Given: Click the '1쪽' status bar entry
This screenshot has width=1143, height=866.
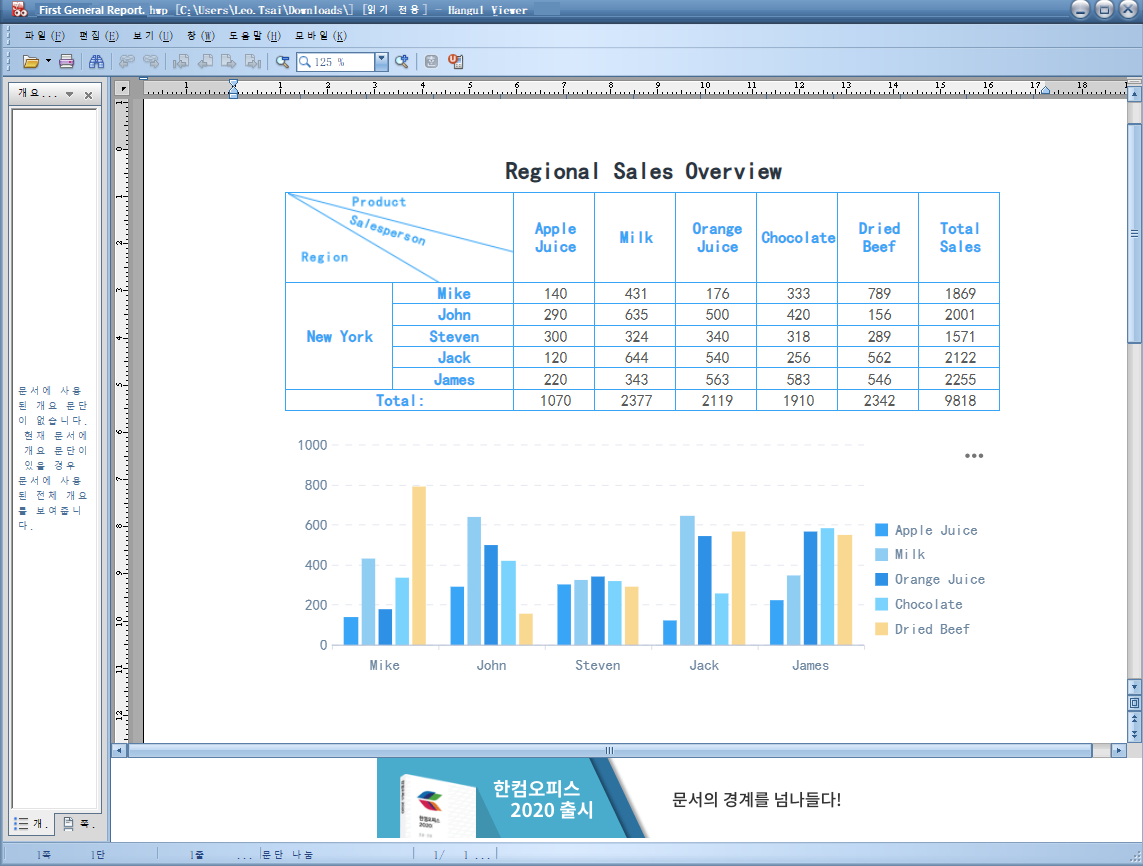Looking at the screenshot, I should click(44, 854).
